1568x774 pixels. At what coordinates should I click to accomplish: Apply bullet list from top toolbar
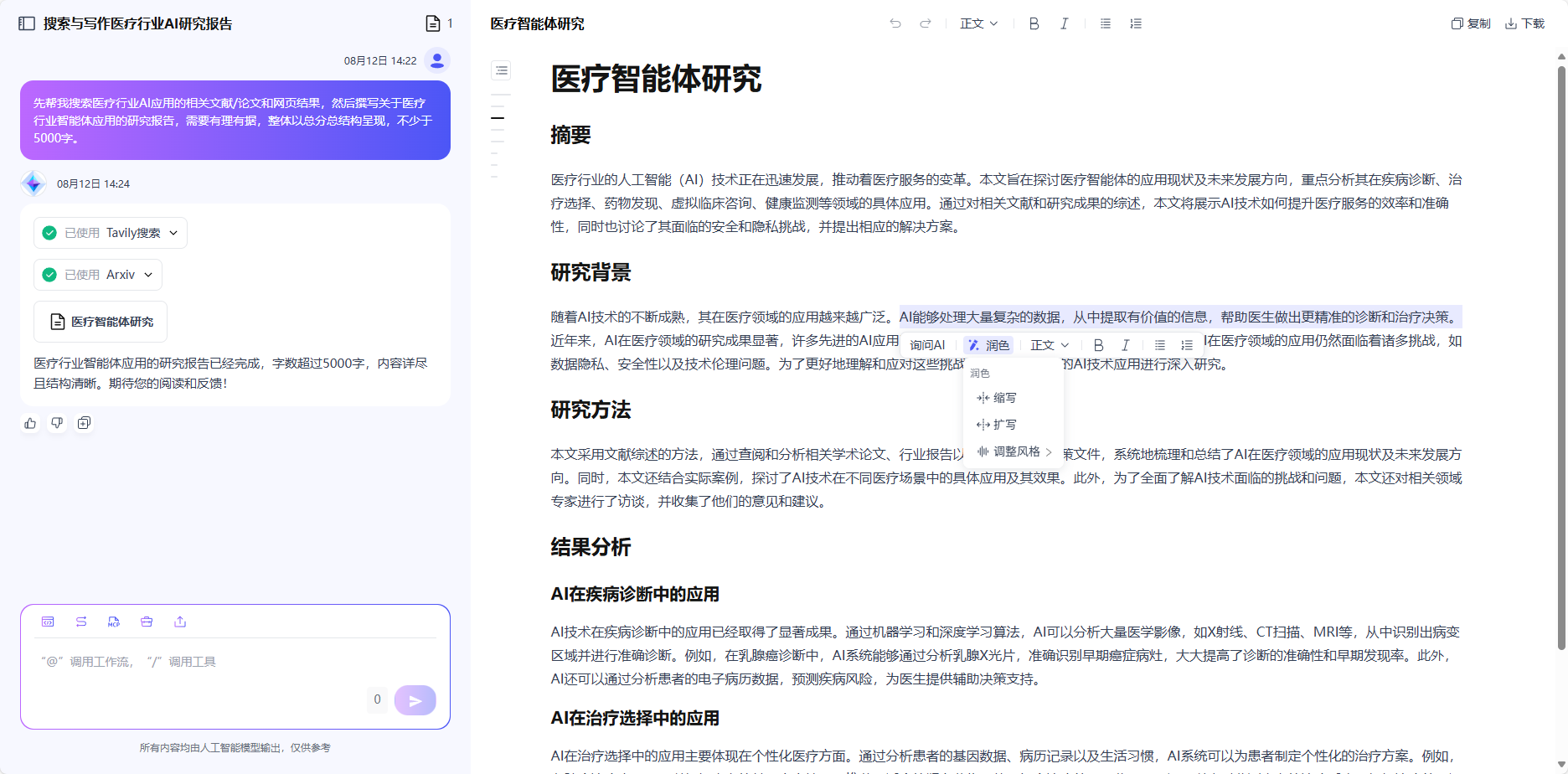point(1106,23)
